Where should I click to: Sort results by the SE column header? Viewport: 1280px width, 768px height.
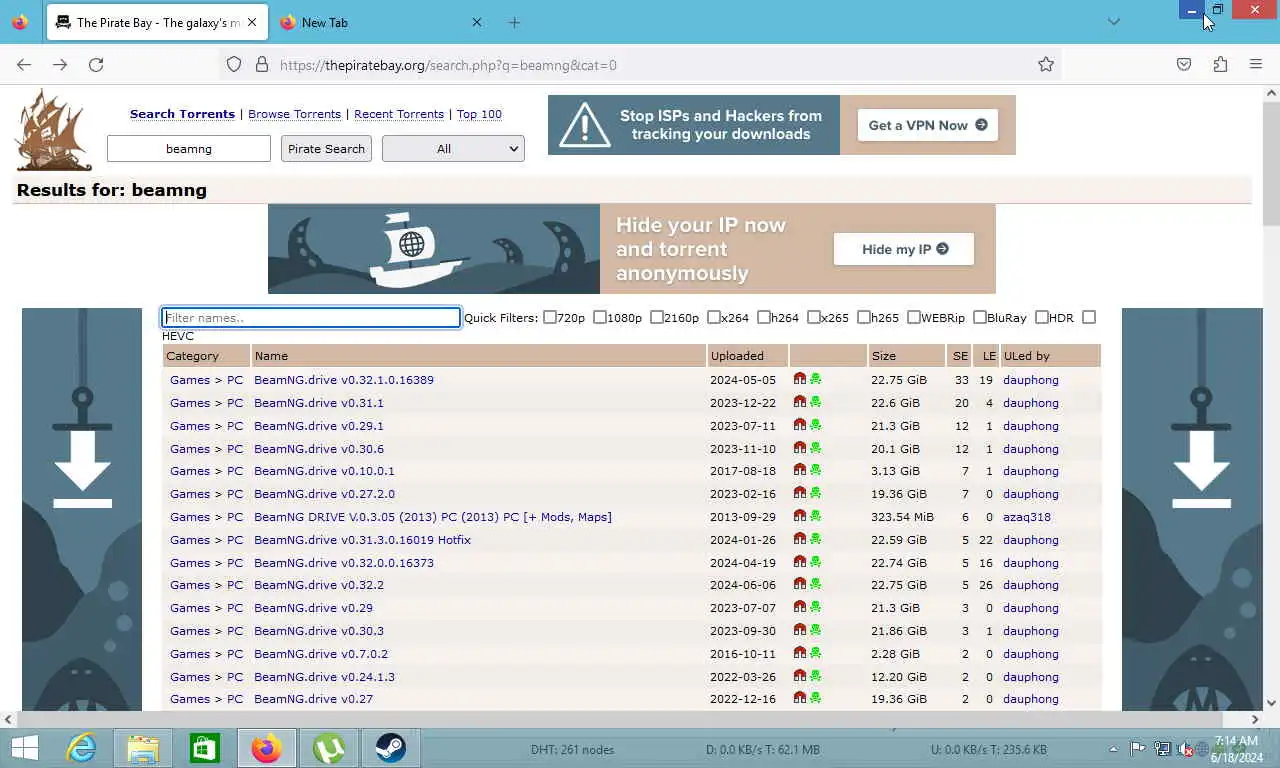tap(959, 355)
